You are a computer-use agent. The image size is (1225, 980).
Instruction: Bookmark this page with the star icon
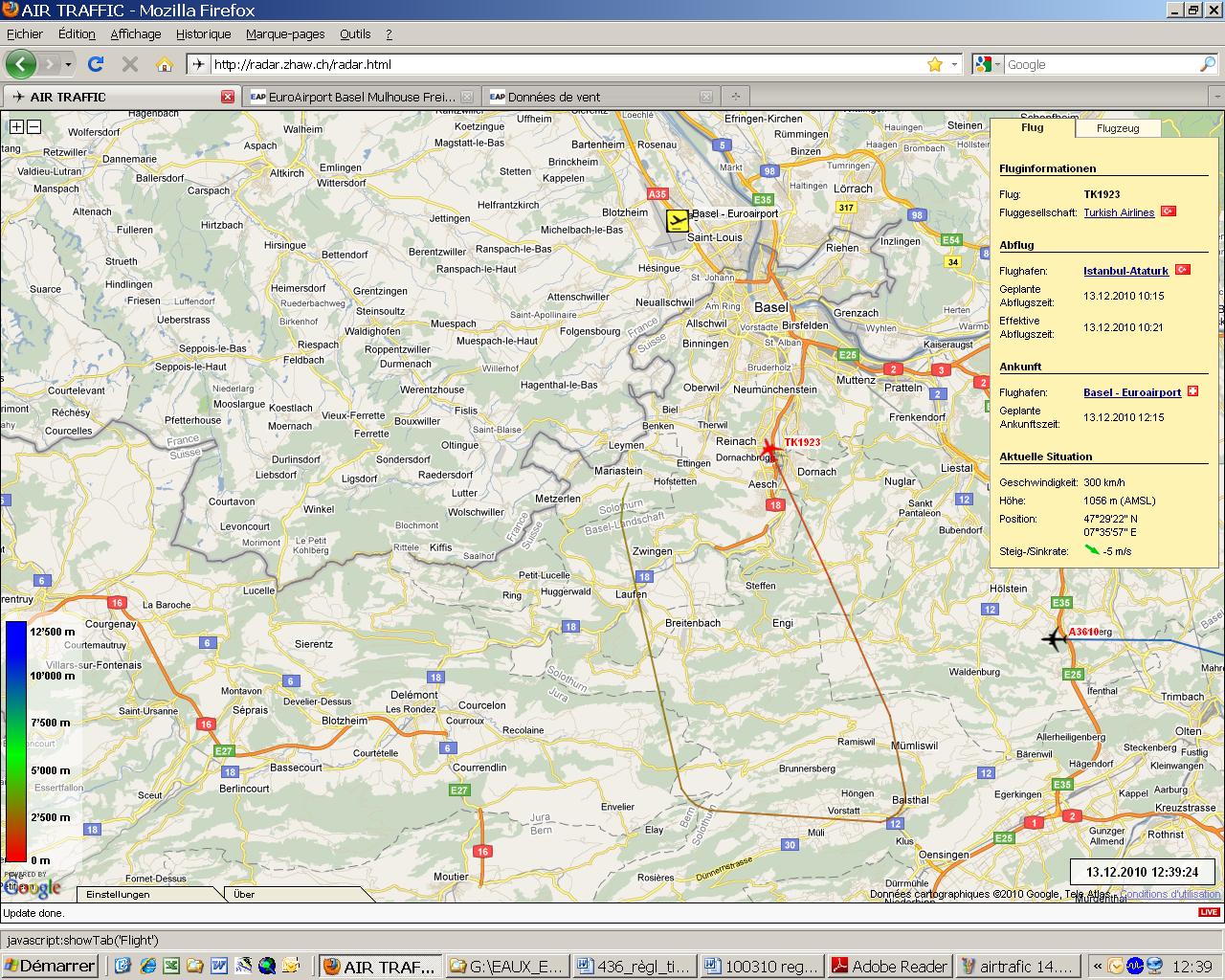935,64
